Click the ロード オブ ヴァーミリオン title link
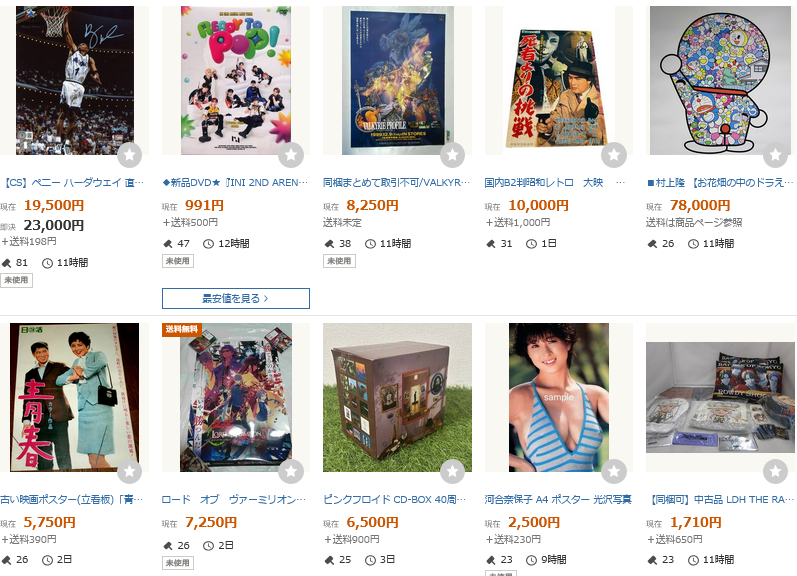The height and width of the screenshot is (576, 797). coord(234,500)
